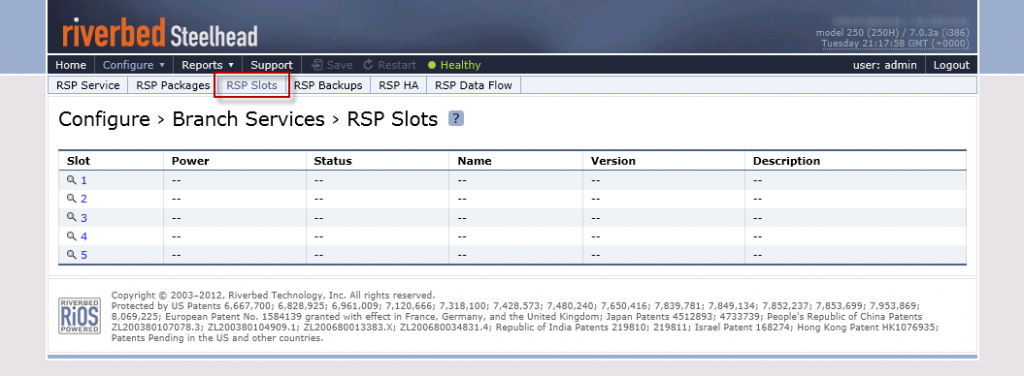Click the magnifier icon for slot 2
This screenshot has height=376, width=1024.
click(x=72, y=198)
